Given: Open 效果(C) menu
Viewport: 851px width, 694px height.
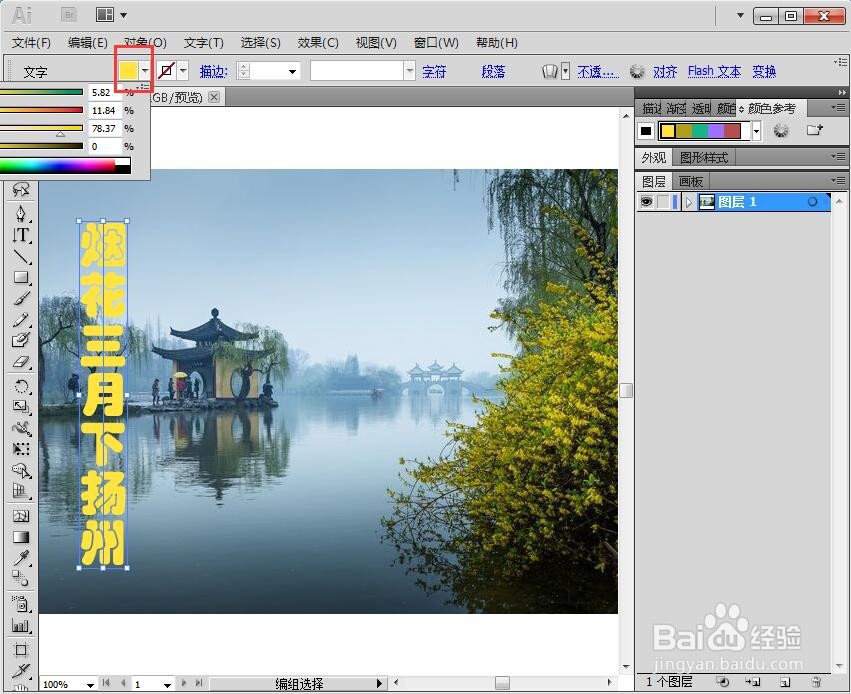Looking at the screenshot, I should pos(317,42).
